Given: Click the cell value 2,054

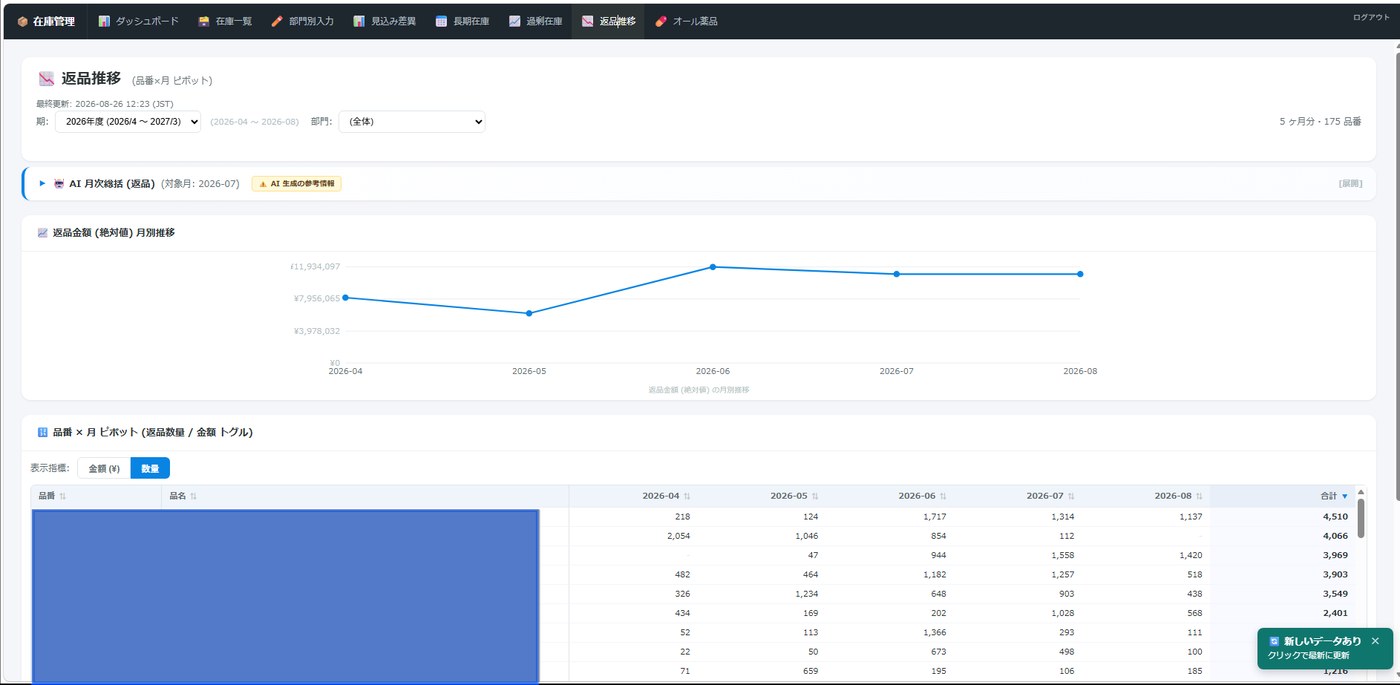Looking at the screenshot, I should (x=678, y=536).
